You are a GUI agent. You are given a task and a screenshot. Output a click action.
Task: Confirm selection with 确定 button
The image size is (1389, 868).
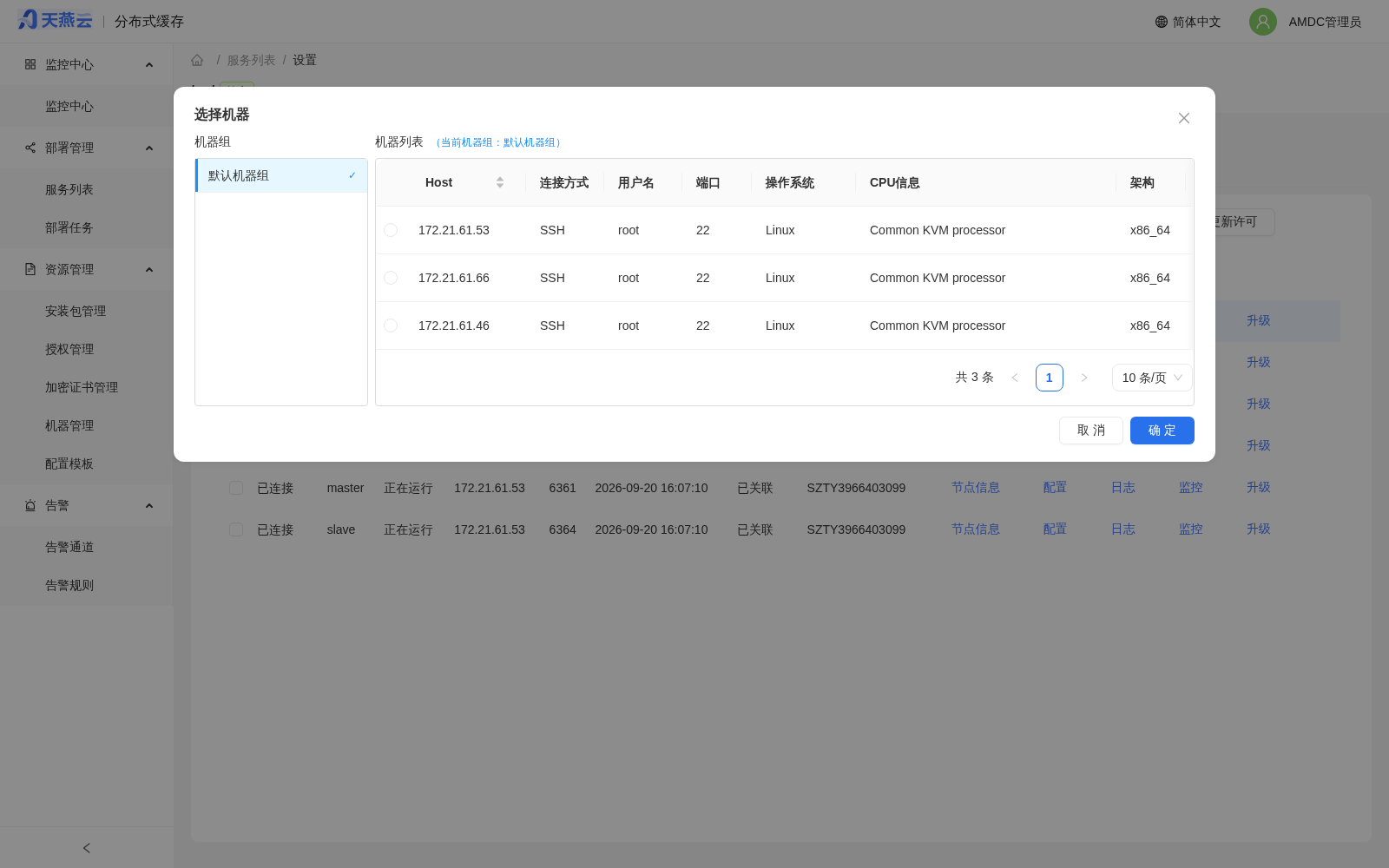(1162, 431)
